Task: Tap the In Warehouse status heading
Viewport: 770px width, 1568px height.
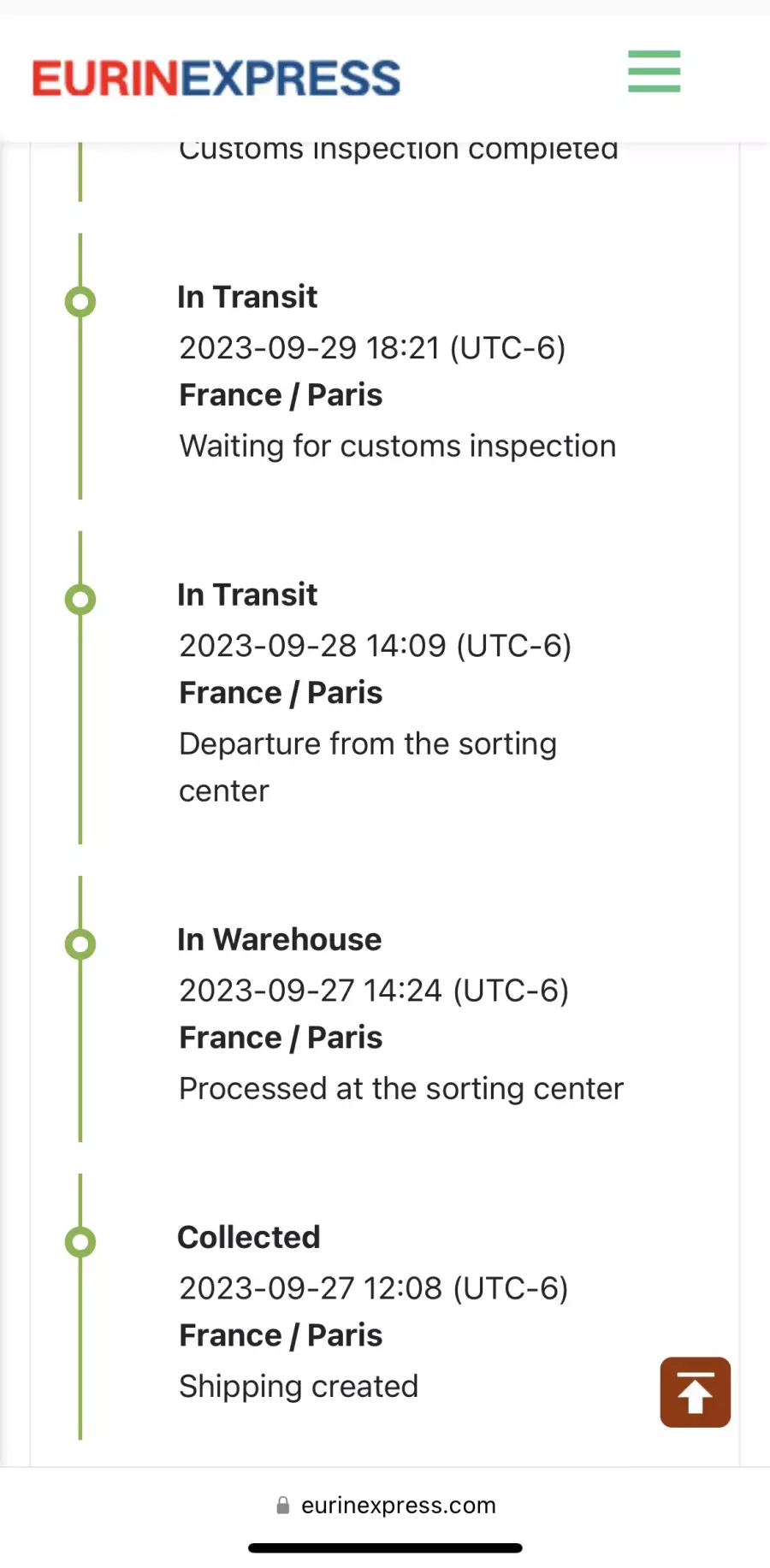Action: coord(279,939)
